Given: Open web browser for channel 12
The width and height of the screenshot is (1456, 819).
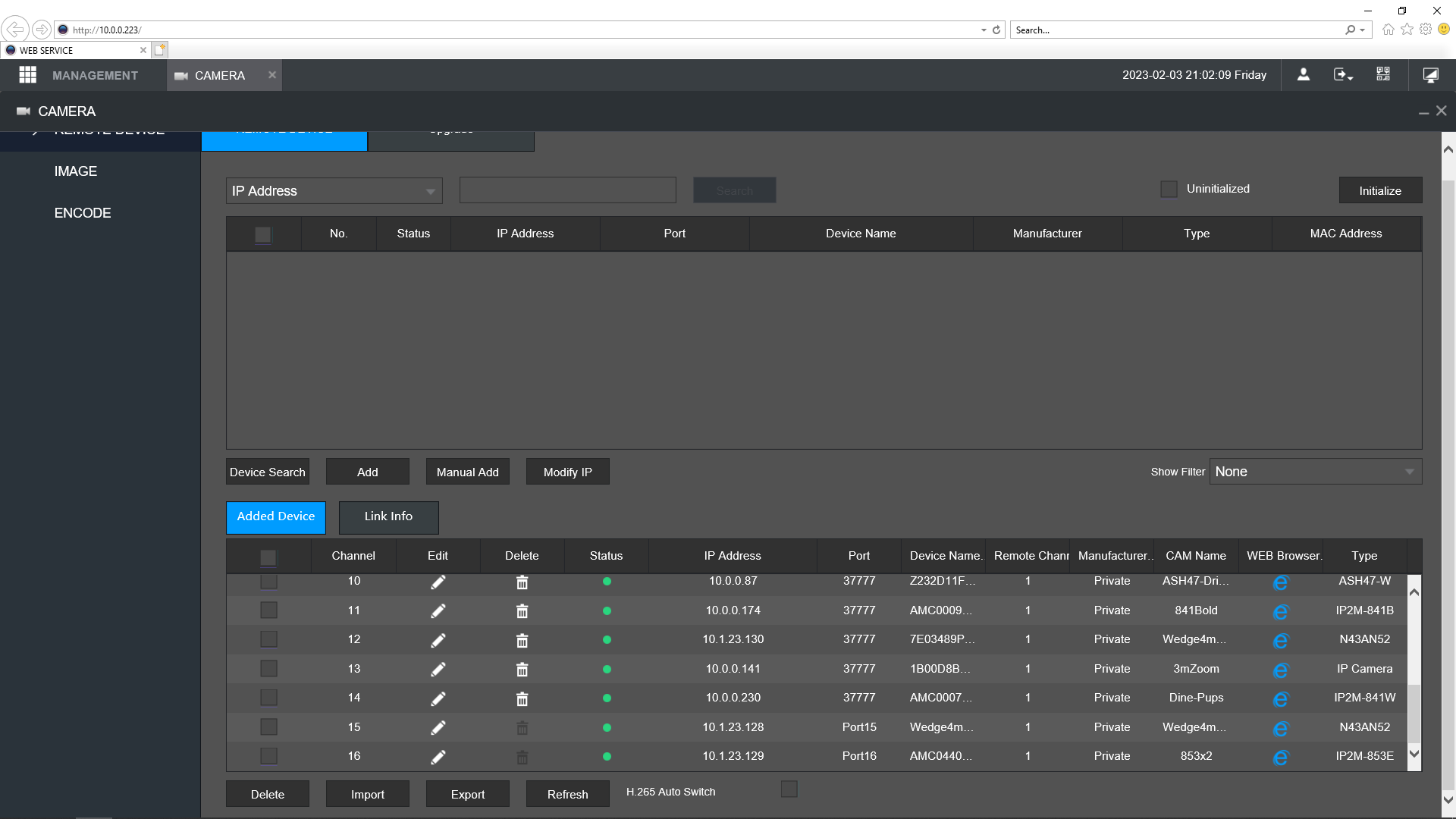Looking at the screenshot, I should point(1280,641).
